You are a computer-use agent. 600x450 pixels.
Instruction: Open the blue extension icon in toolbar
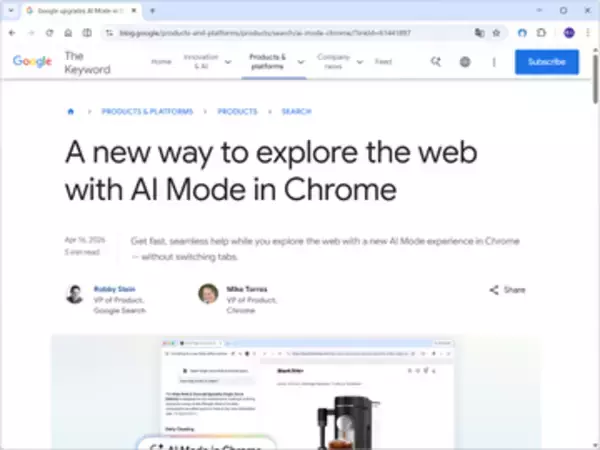click(522, 33)
